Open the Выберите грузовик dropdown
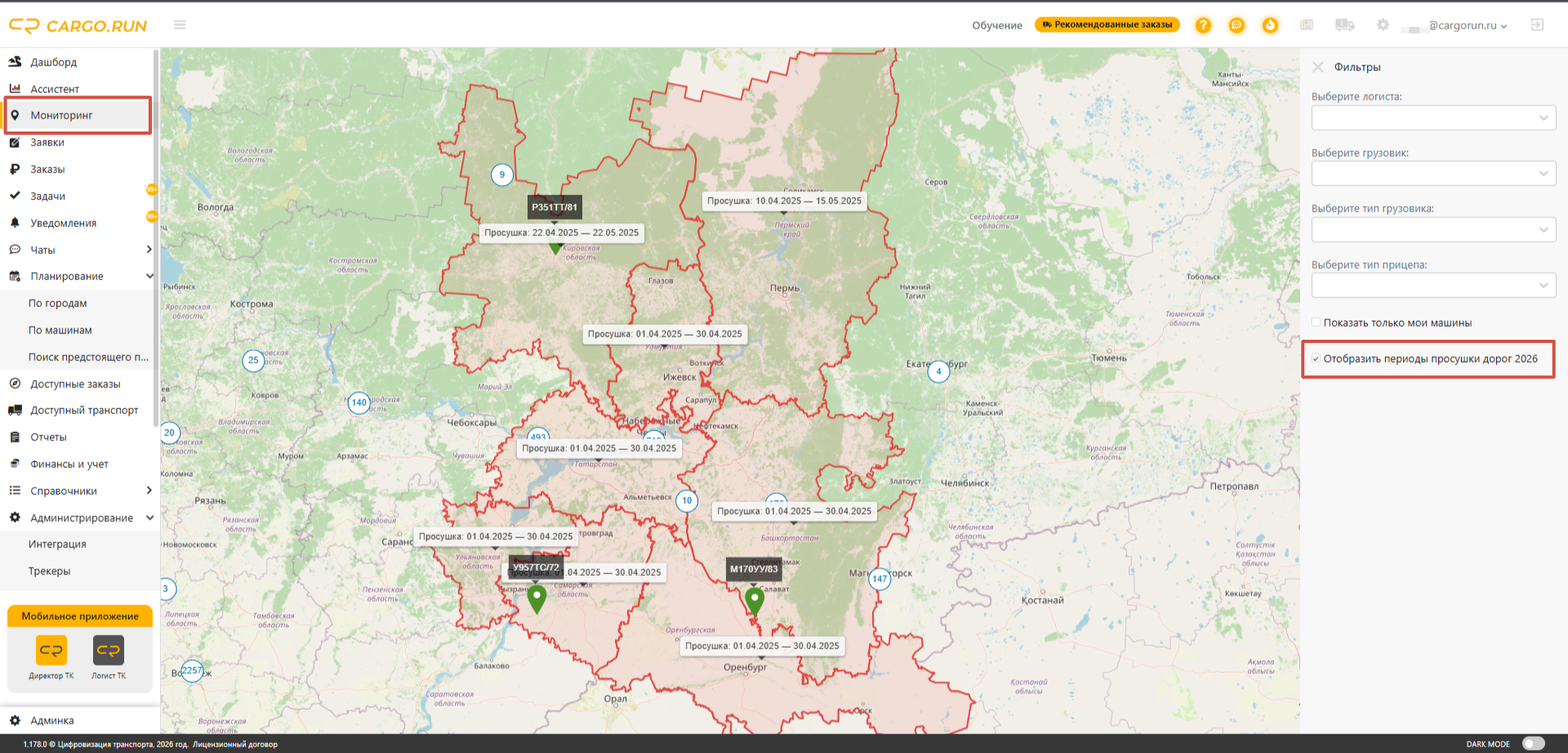The height and width of the screenshot is (753, 1568). tap(1433, 173)
